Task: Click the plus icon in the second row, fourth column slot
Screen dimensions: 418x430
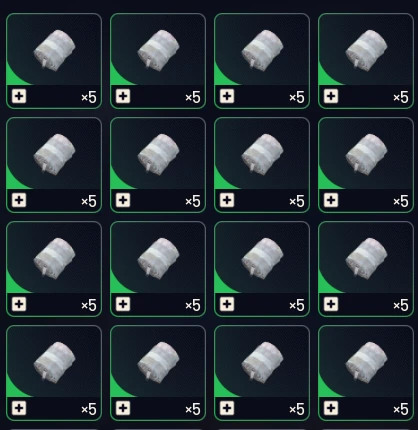Action: [x=331, y=200]
